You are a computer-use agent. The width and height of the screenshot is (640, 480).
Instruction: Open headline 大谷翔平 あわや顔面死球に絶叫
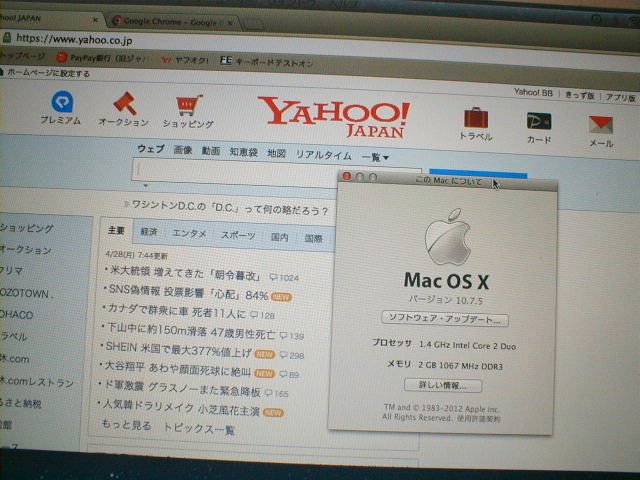[x=178, y=367]
